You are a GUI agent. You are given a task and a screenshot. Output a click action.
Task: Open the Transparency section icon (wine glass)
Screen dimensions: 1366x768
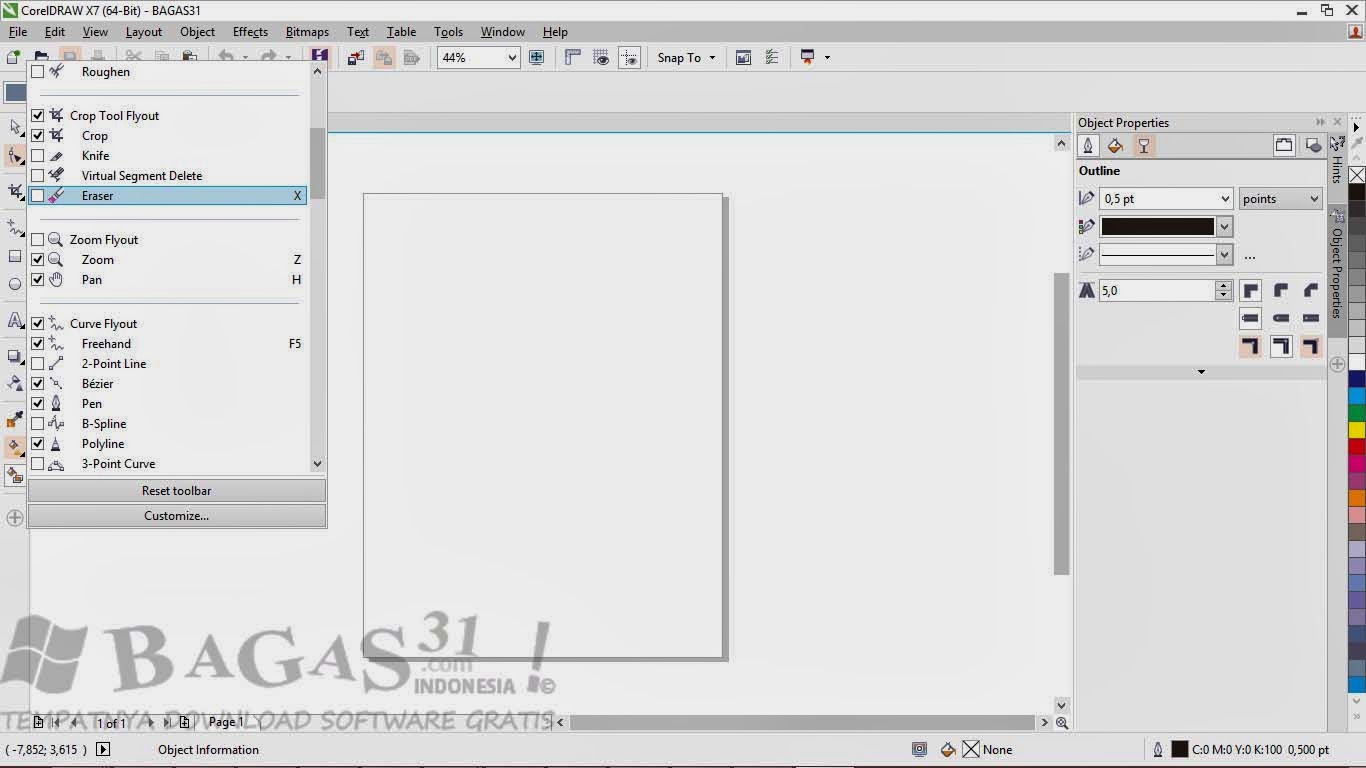click(x=1144, y=146)
